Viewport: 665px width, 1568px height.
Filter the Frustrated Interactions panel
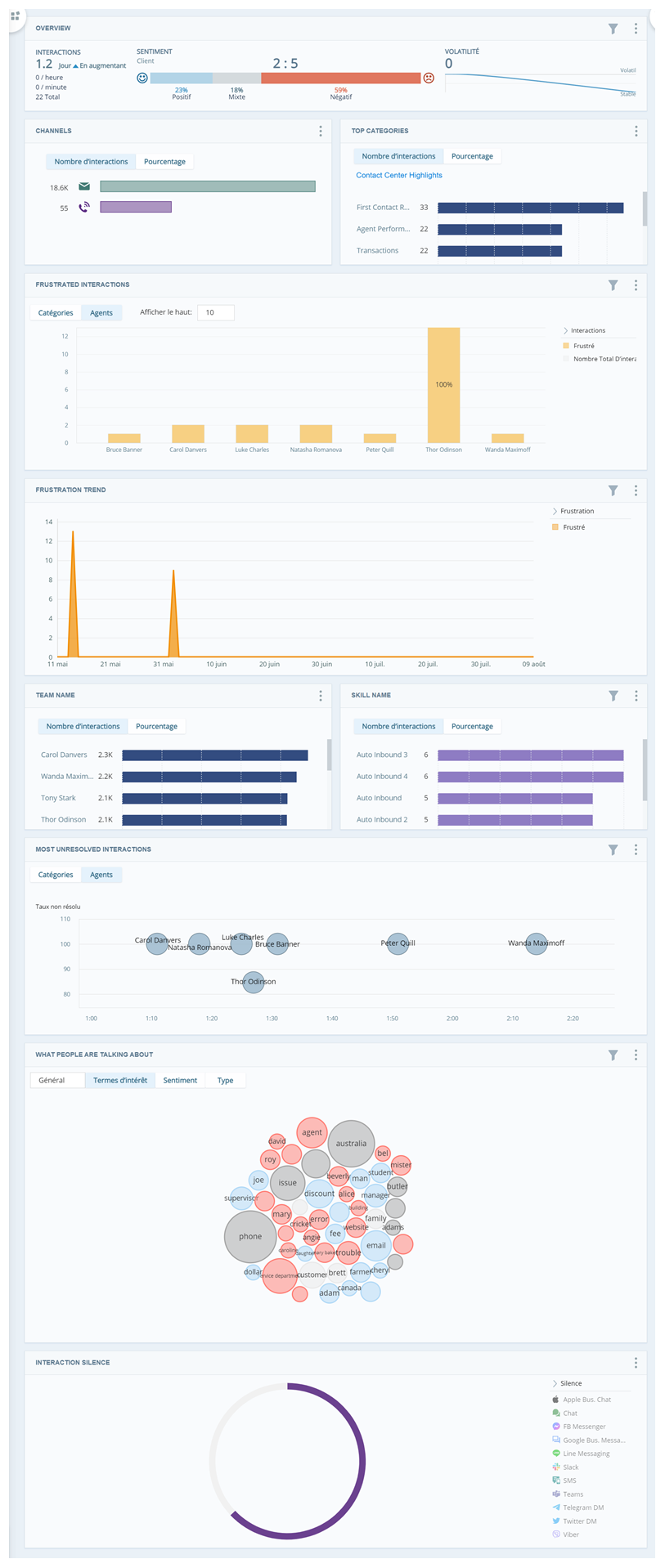coord(613,285)
